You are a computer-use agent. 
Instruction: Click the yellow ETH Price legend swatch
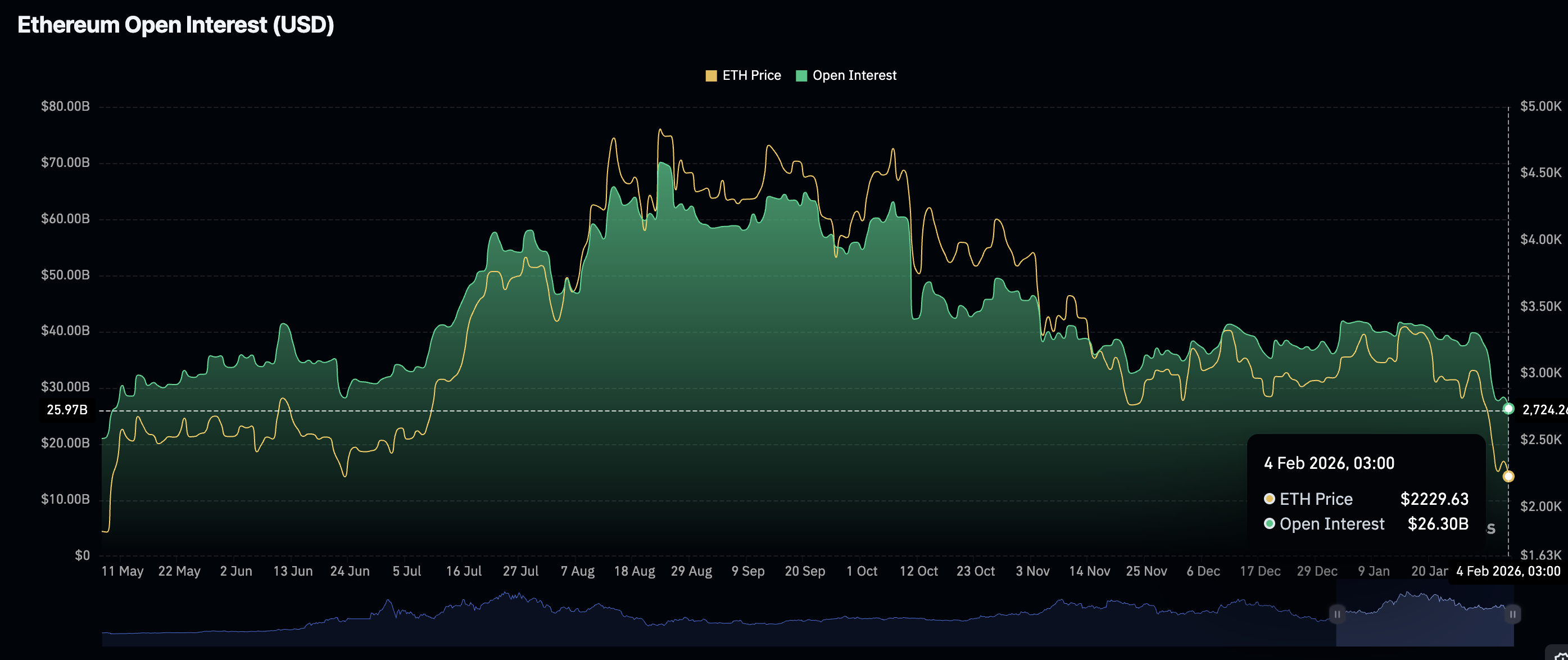pyautogui.click(x=711, y=75)
